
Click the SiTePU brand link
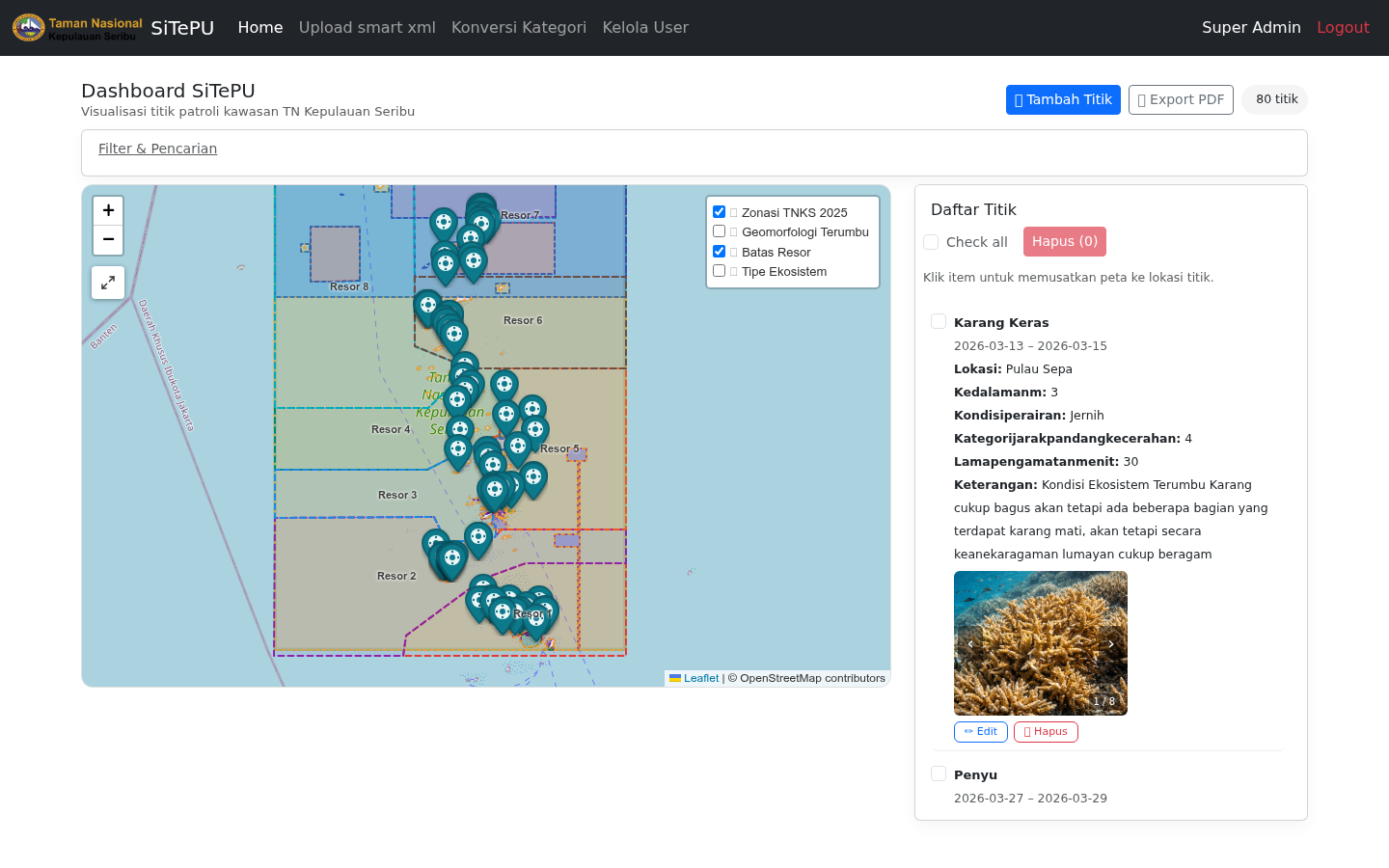click(182, 28)
